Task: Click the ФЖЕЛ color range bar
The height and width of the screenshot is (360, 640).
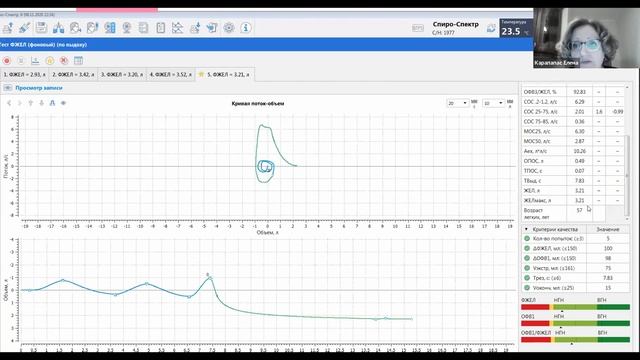Action: tap(576, 307)
